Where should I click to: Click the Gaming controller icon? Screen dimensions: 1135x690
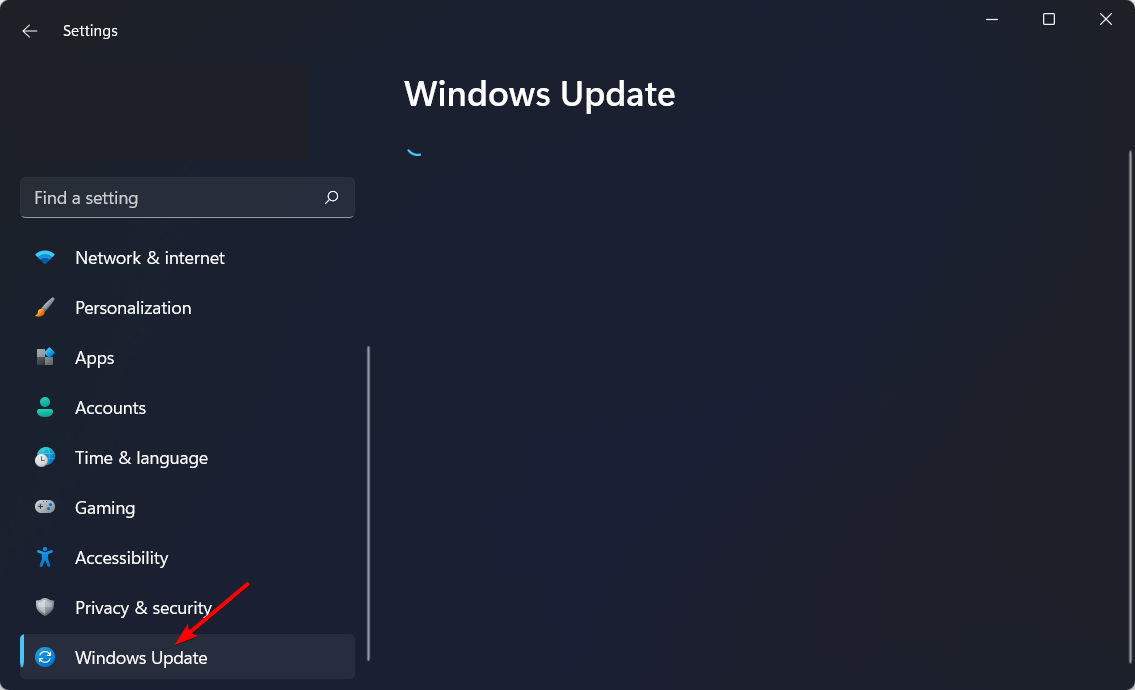tap(45, 507)
